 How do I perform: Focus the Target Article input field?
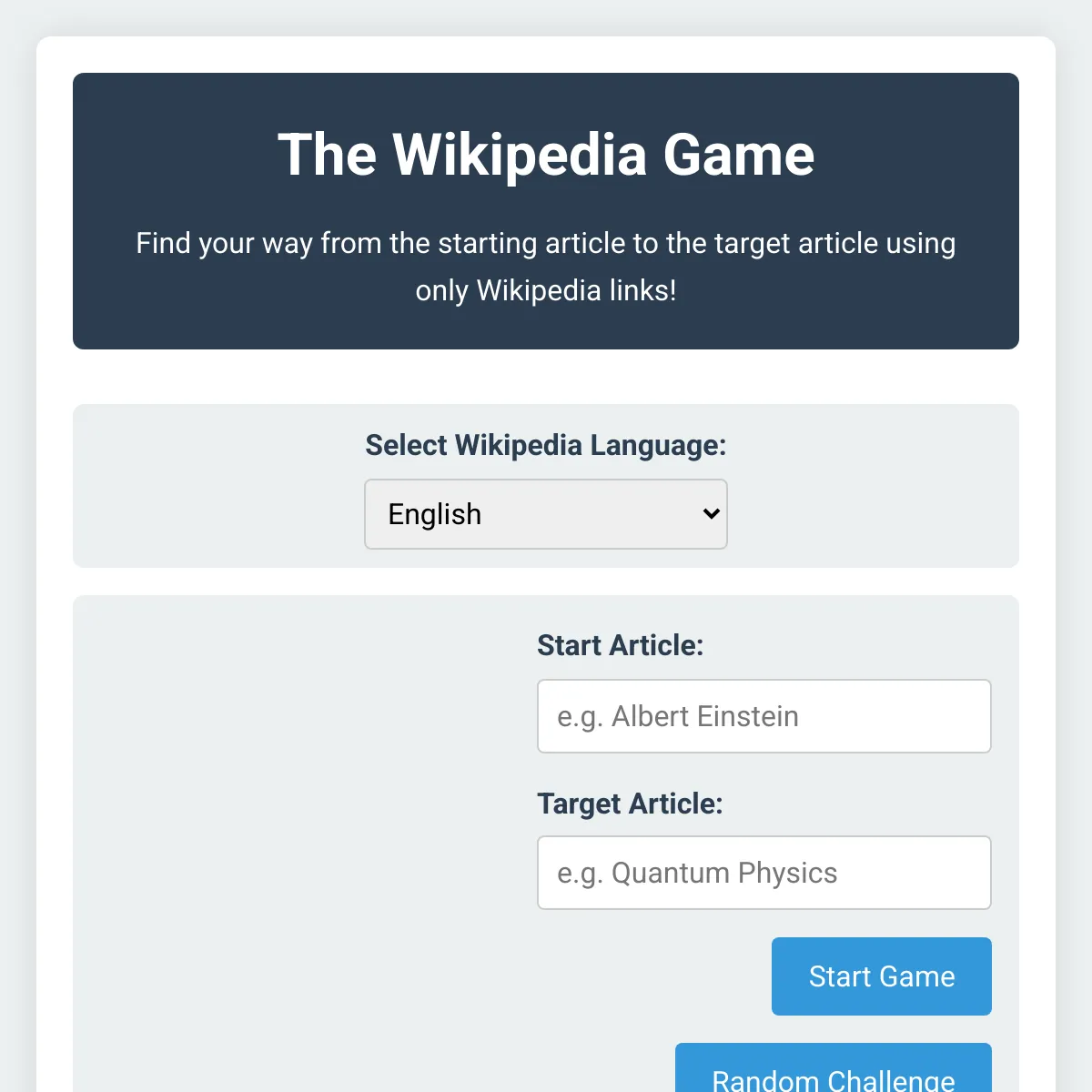(x=764, y=873)
